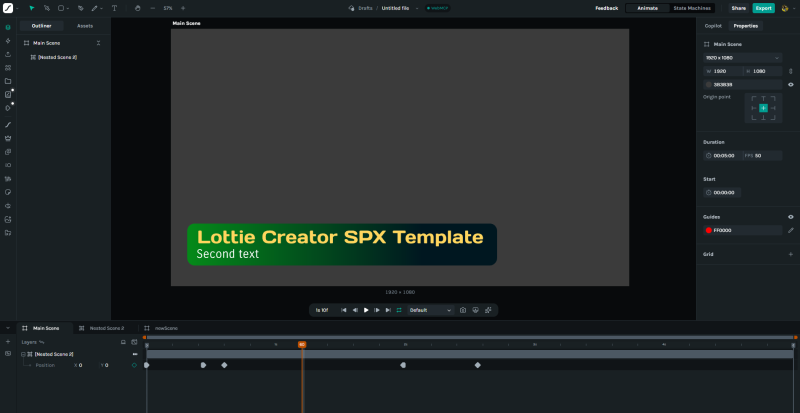The width and height of the screenshot is (800, 413).
Task: Click the Position keyframe diamond toggle
Action: 134,365
